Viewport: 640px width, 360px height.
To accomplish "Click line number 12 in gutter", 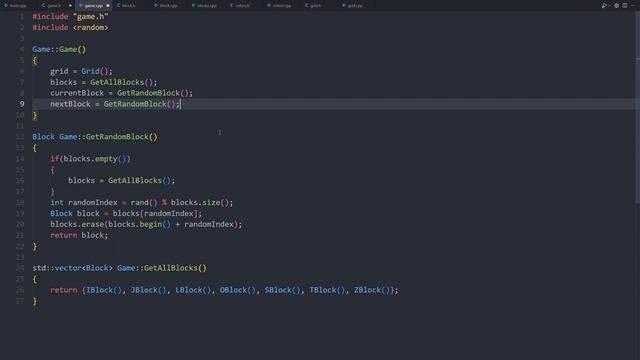I will coord(20,137).
